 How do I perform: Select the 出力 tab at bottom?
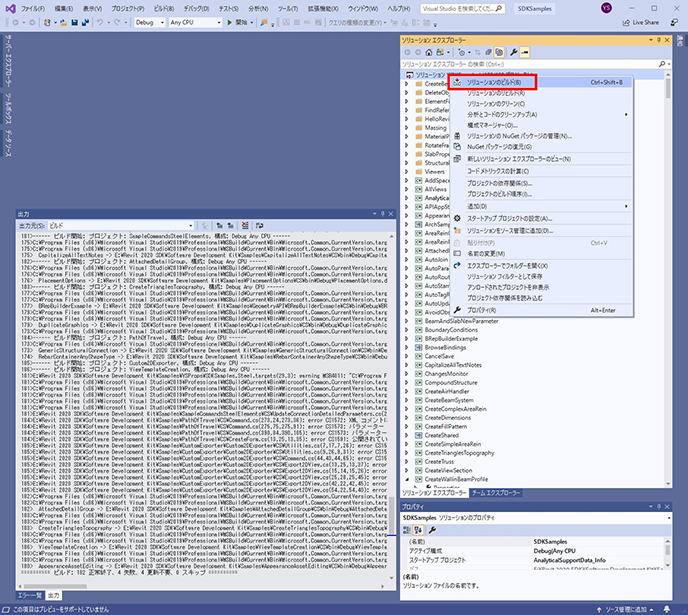click(x=53, y=596)
